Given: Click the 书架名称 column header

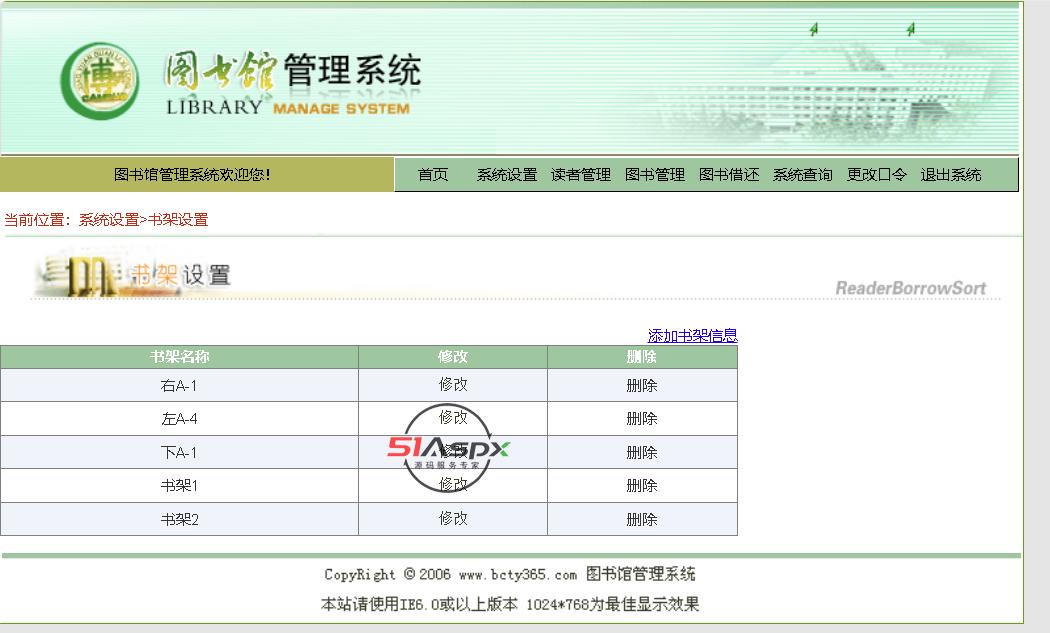Looking at the screenshot, I should 179,357.
